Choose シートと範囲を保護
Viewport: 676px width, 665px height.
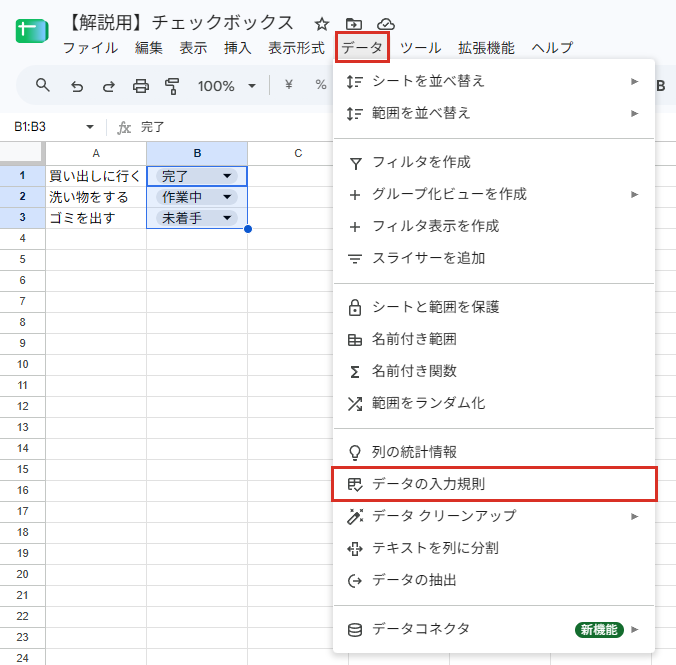pos(494,307)
